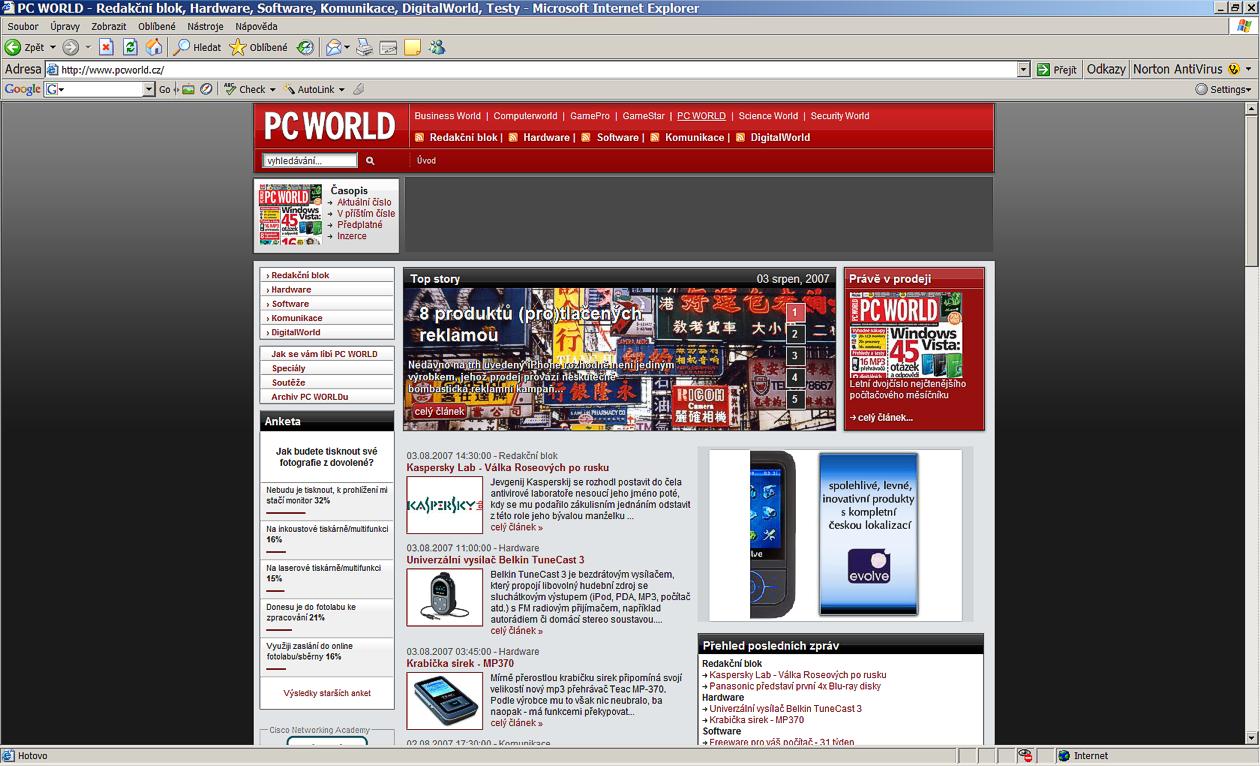The height and width of the screenshot is (766, 1260).
Task: Open the Business World link
Action: (448, 116)
